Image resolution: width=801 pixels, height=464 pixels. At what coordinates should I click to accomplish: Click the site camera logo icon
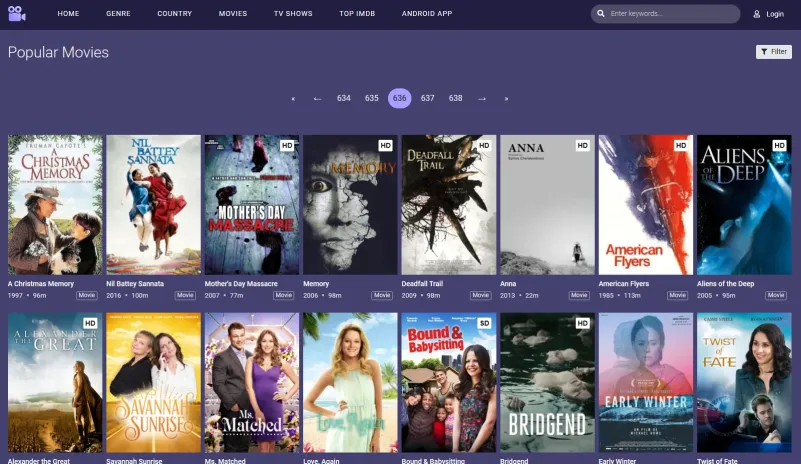click(16, 13)
